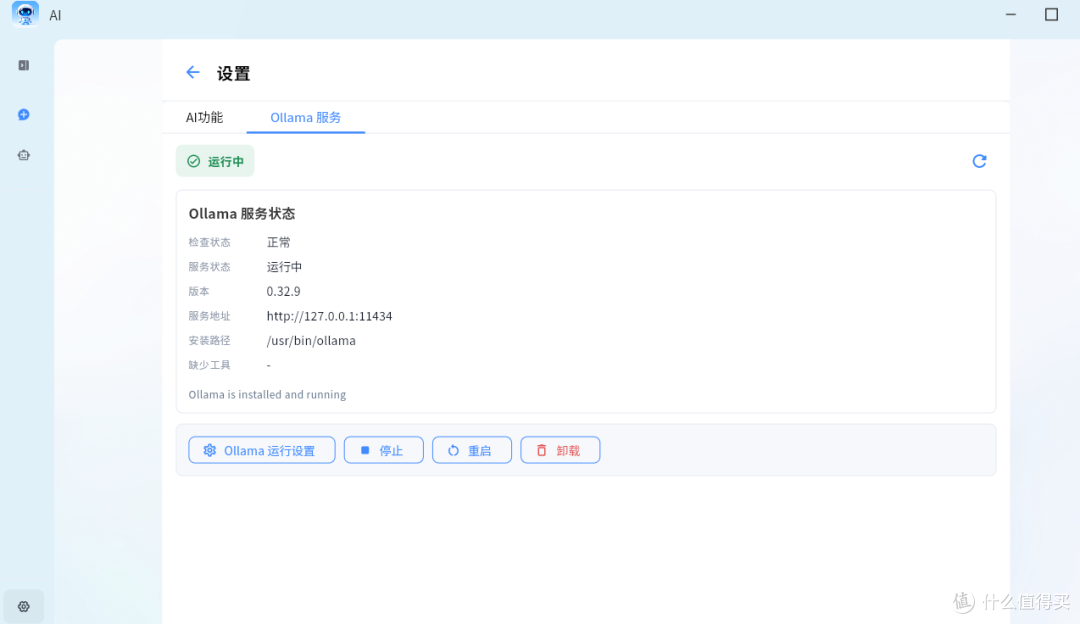
Task: Click the 安装路径 label
Action: pos(209,340)
